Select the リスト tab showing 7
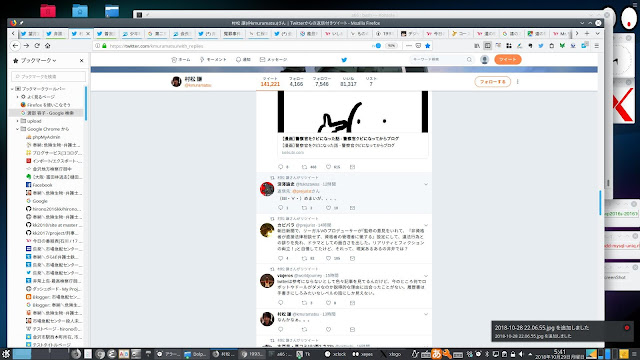 371,81
